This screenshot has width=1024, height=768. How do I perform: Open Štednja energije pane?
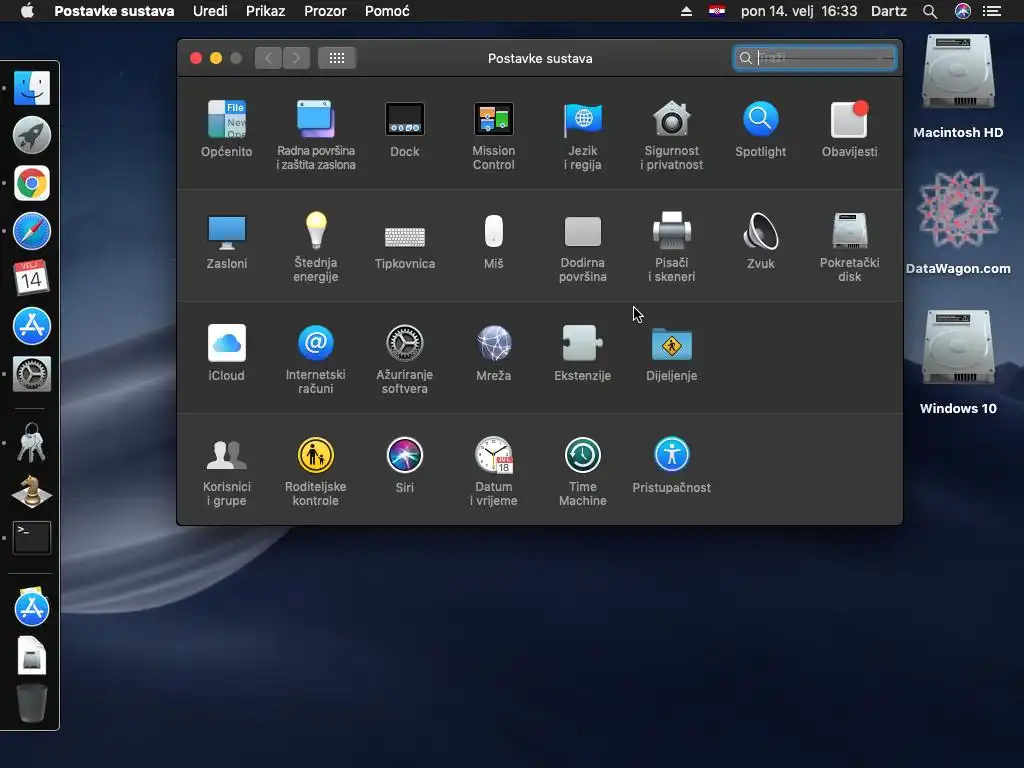pos(315,248)
